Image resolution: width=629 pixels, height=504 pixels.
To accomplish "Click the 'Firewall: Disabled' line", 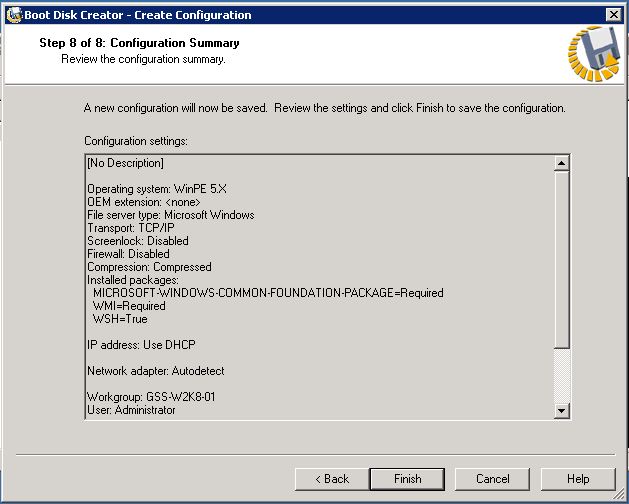I will pyautogui.click(x=128, y=254).
